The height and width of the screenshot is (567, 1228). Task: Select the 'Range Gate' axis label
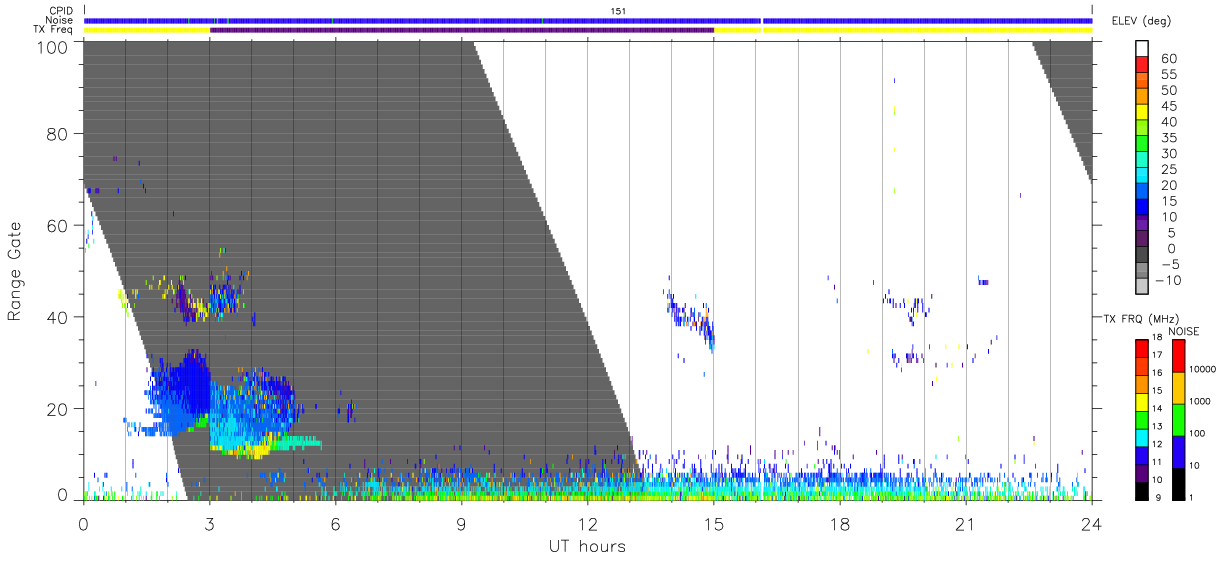15,272
